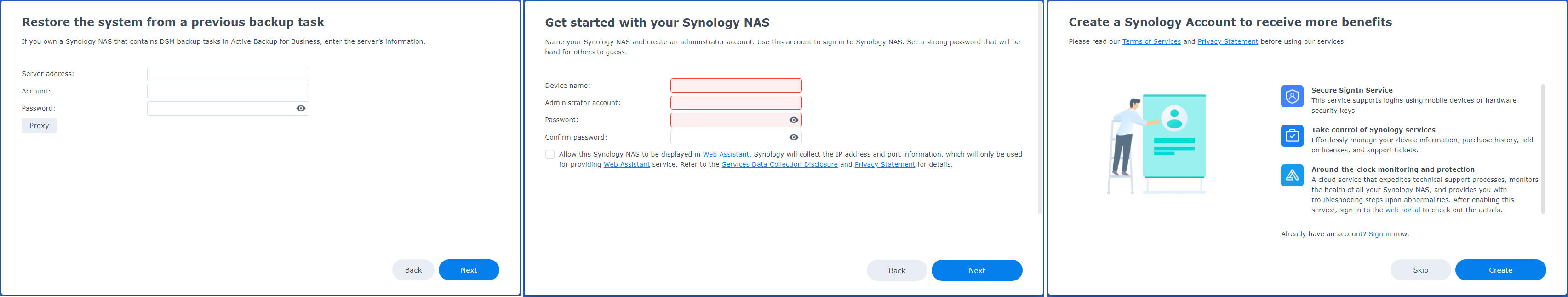The height and width of the screenshot is (297, 1568).
Task: Open the Services Data Collection Disclosure link
Action: 779,165
